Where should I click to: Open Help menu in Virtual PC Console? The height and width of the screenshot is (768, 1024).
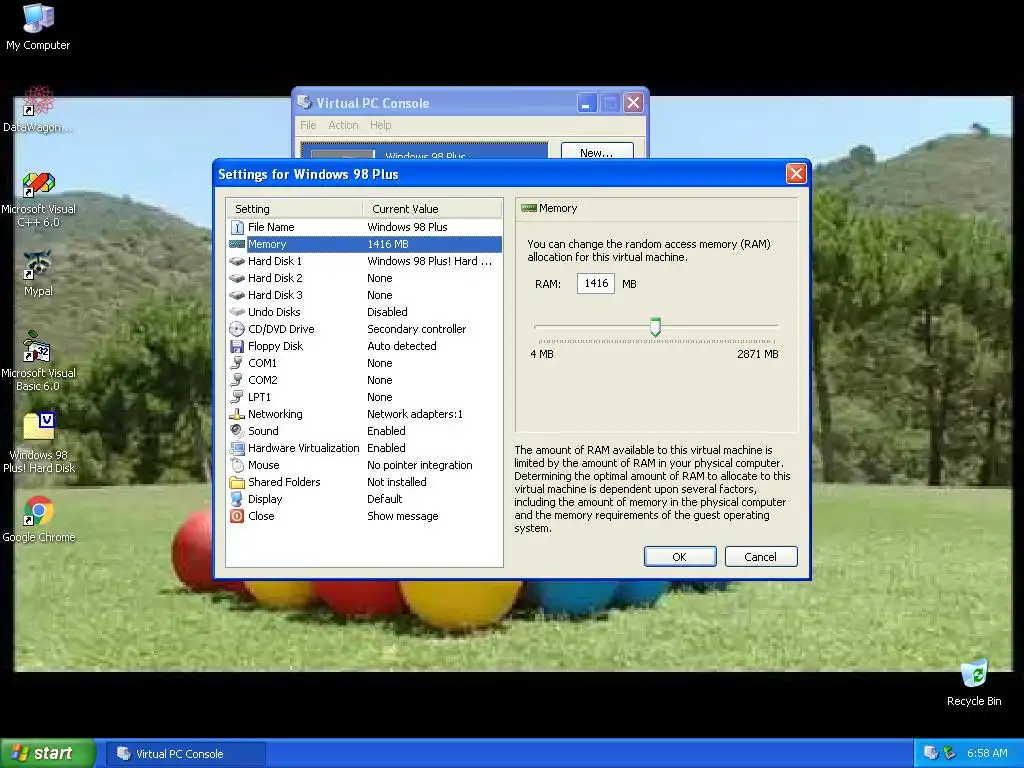point(381,125)
